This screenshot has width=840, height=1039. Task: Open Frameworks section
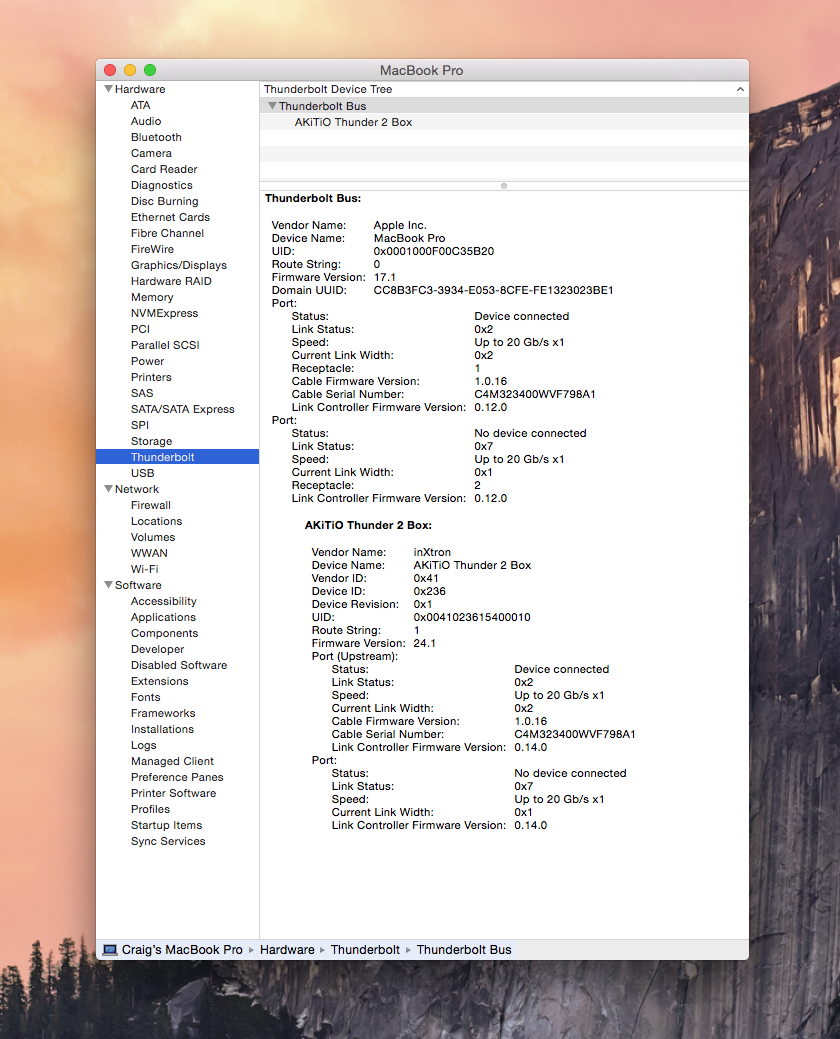(163, 713)
